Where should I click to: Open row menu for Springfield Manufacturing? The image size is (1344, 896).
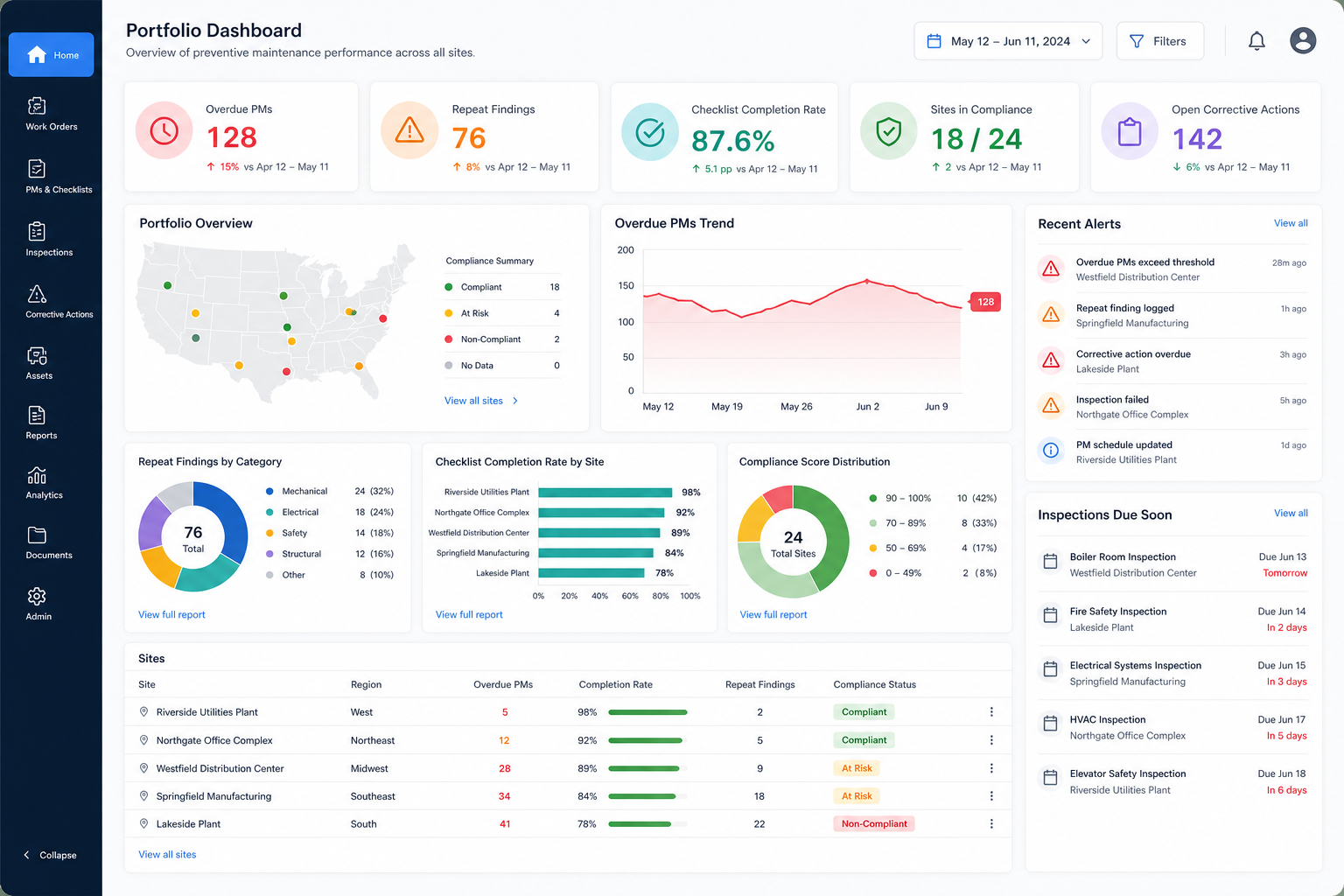991,796
